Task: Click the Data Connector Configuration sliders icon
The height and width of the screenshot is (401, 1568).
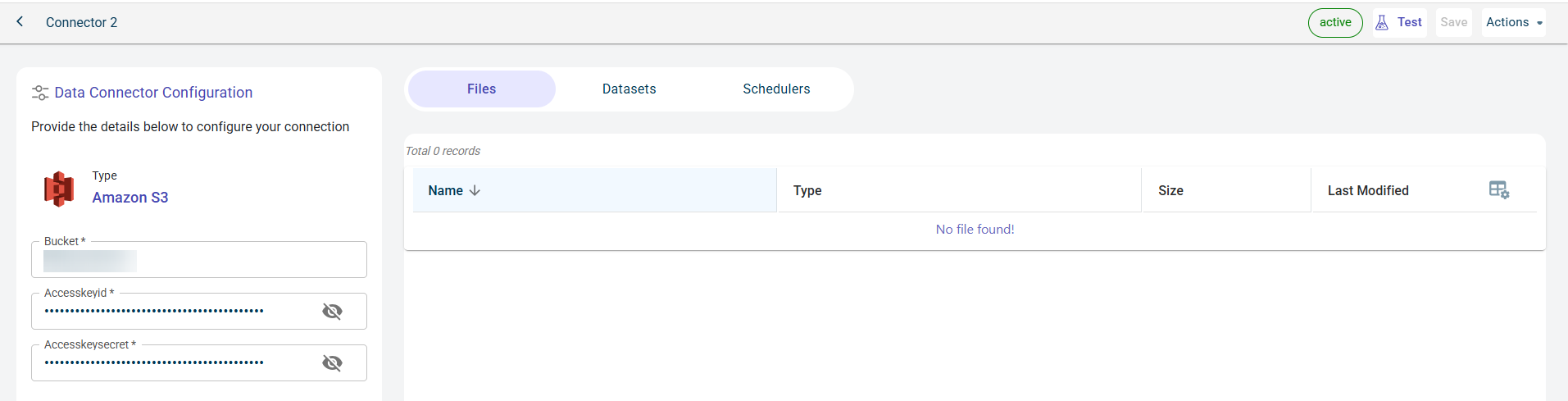Action: click(39, 93)
